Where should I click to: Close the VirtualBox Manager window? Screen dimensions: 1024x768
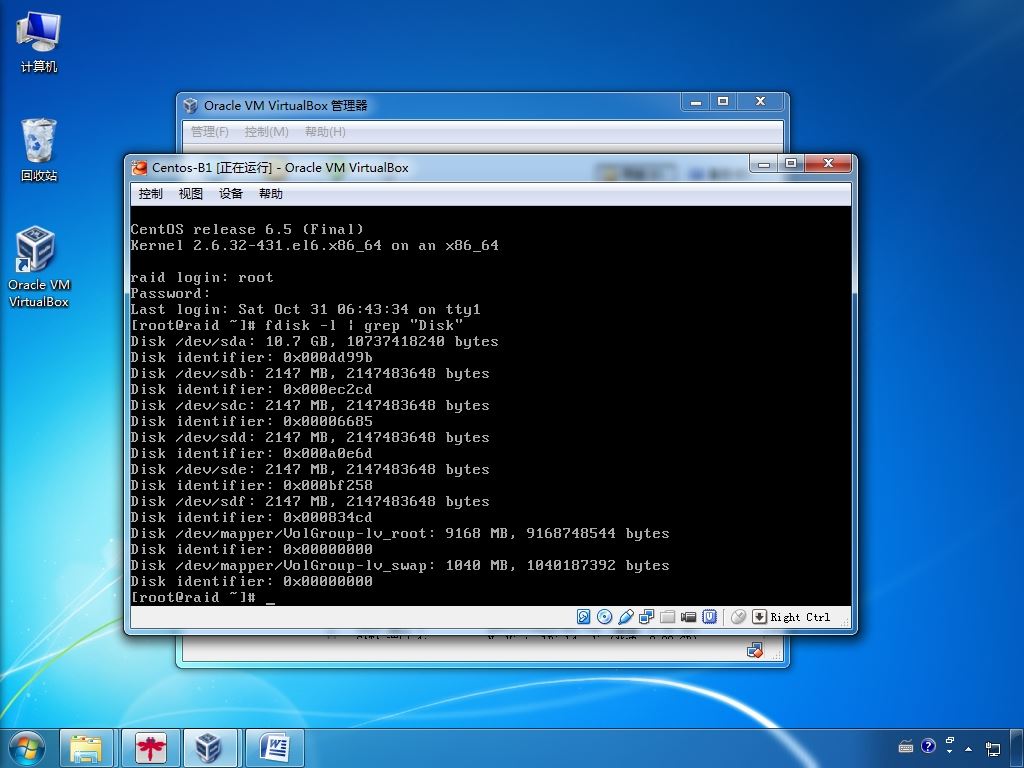(x=760, y=102)
